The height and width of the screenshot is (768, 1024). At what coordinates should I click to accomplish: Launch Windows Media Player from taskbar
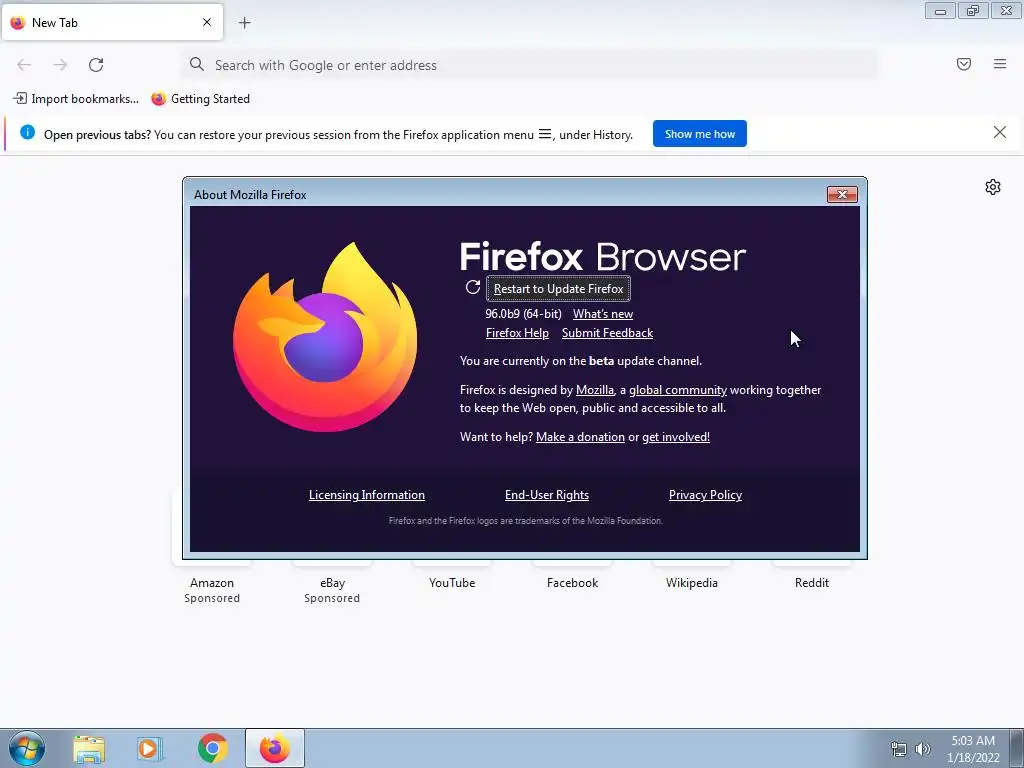[x=150, y=748]
